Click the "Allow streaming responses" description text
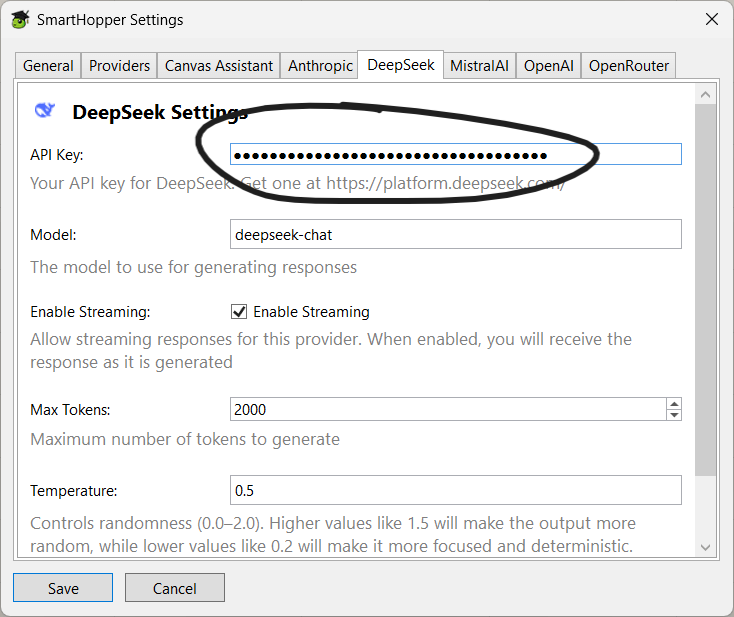This screenshot has height=617, width=734. pos(331,351)
